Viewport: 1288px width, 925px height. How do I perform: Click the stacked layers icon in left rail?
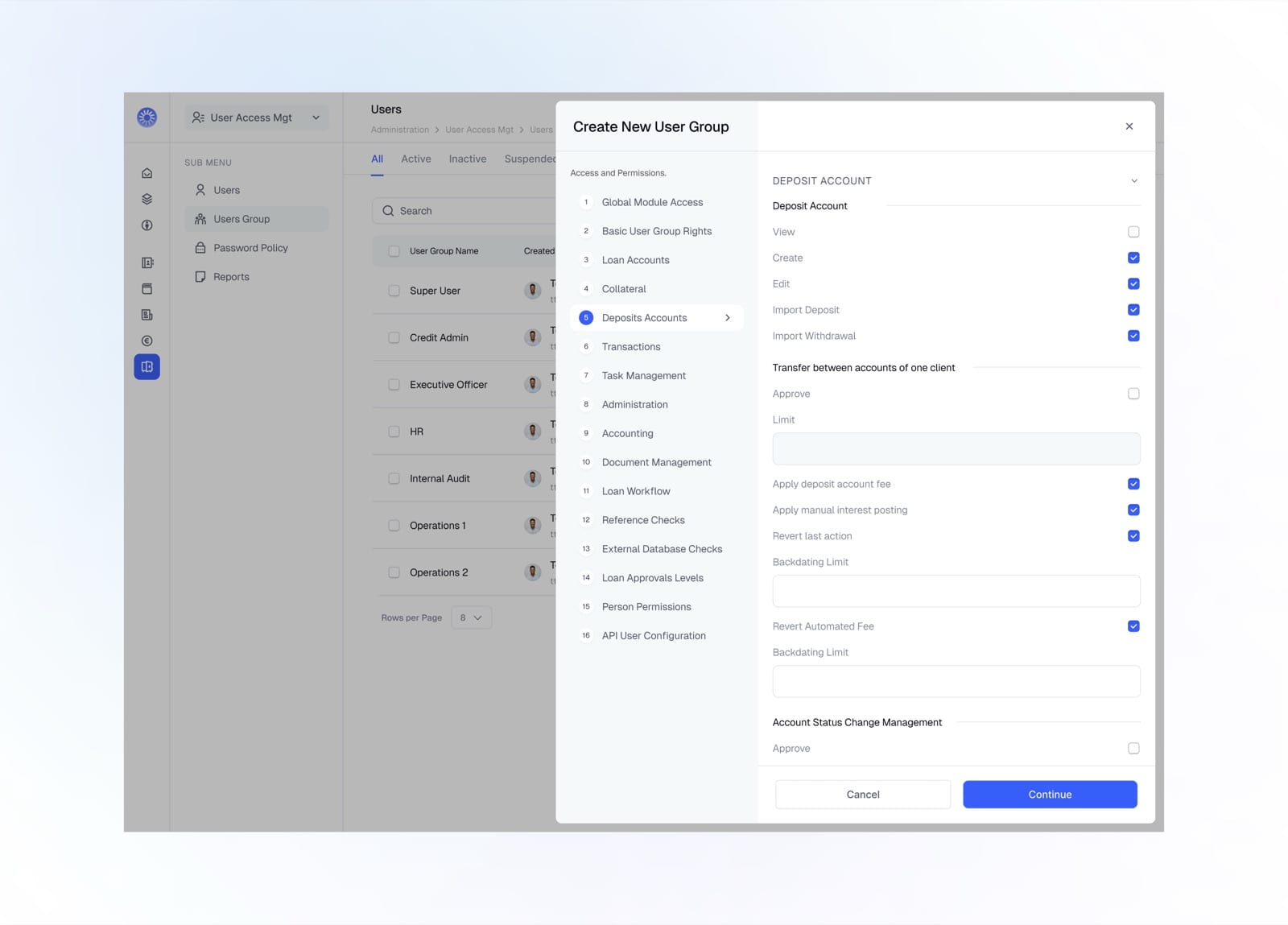(147, 199)
